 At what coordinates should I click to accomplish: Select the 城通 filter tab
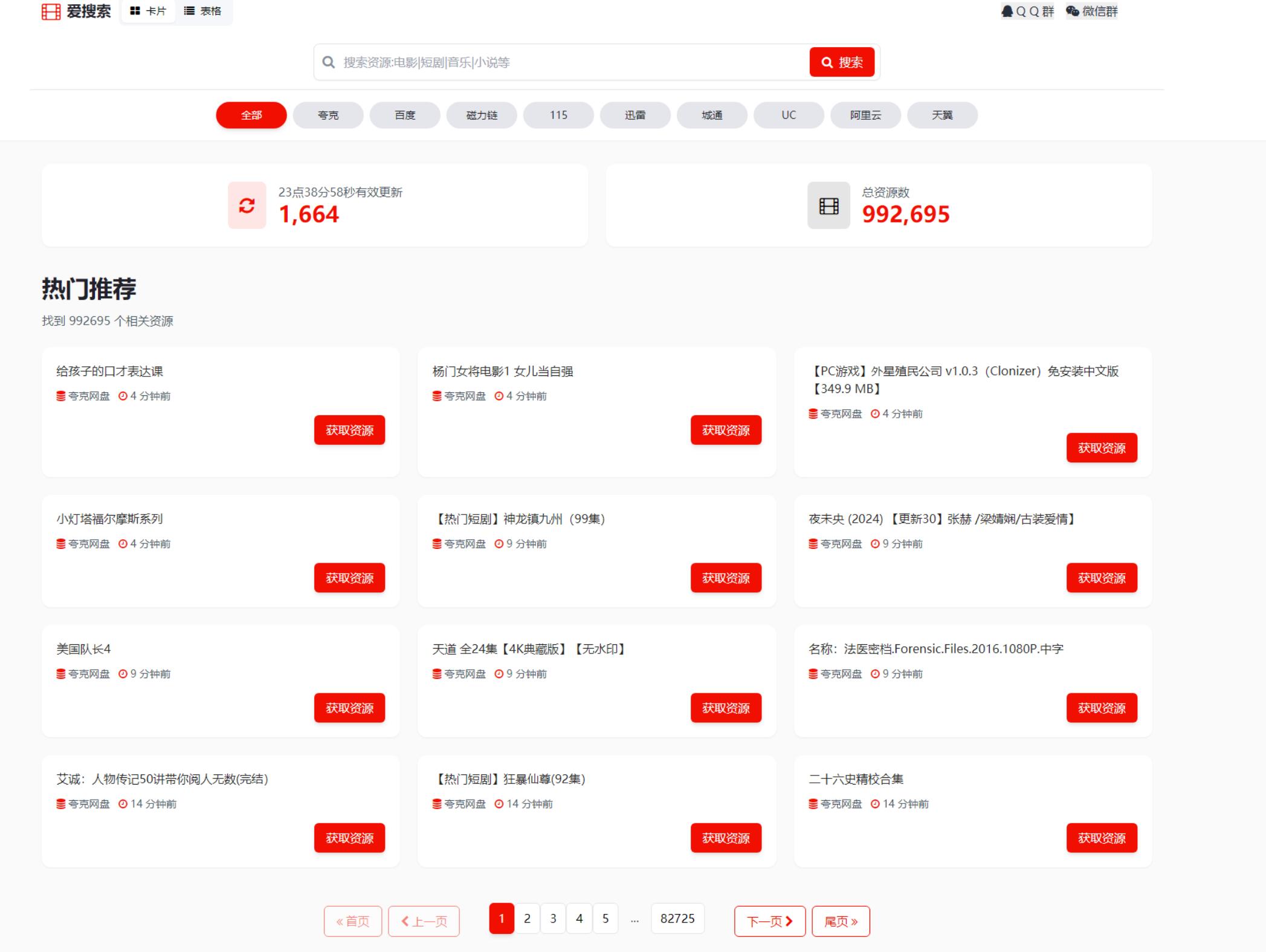[712, 115]
